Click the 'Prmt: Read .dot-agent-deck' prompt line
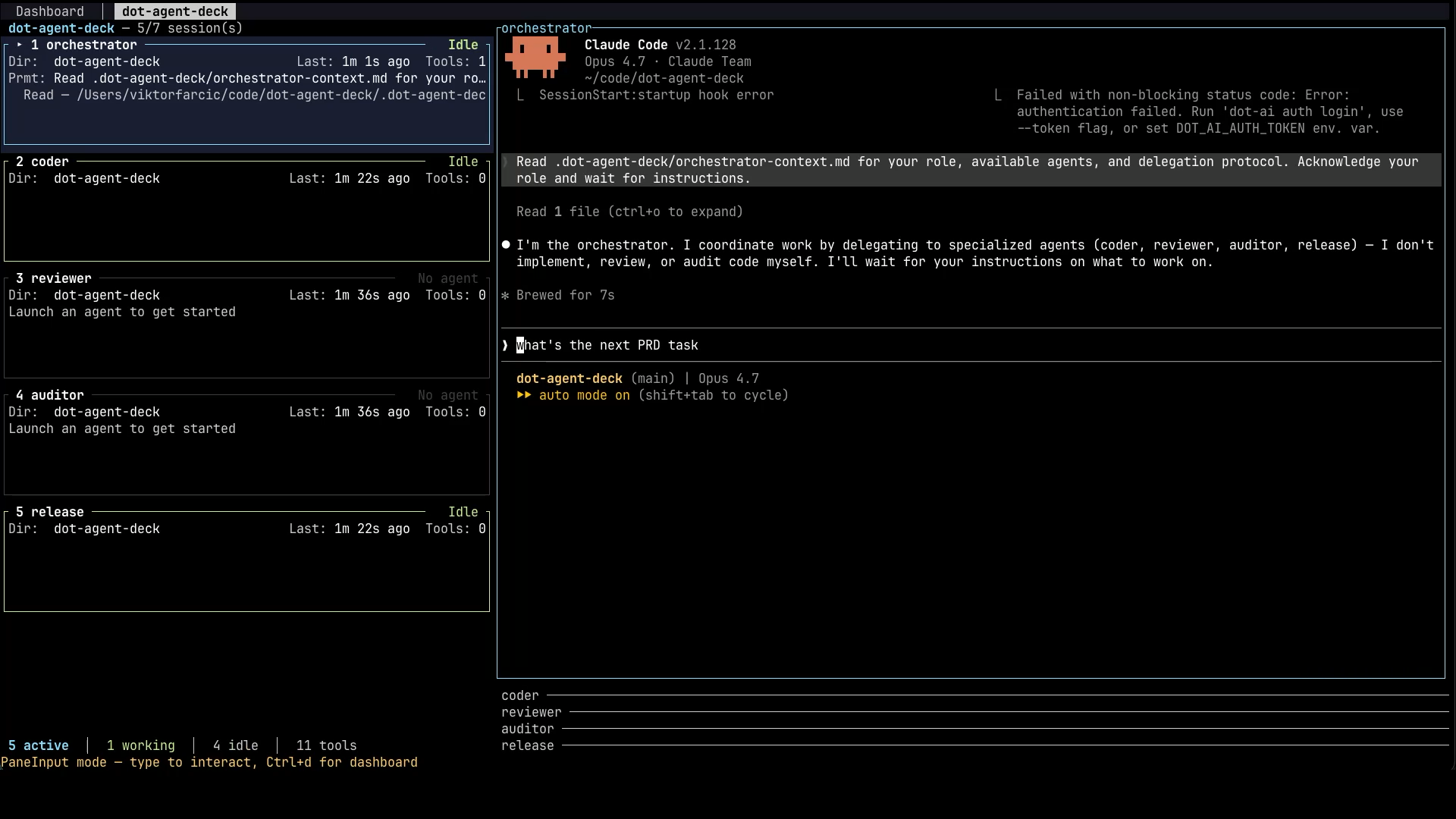 tap(247, 78)
